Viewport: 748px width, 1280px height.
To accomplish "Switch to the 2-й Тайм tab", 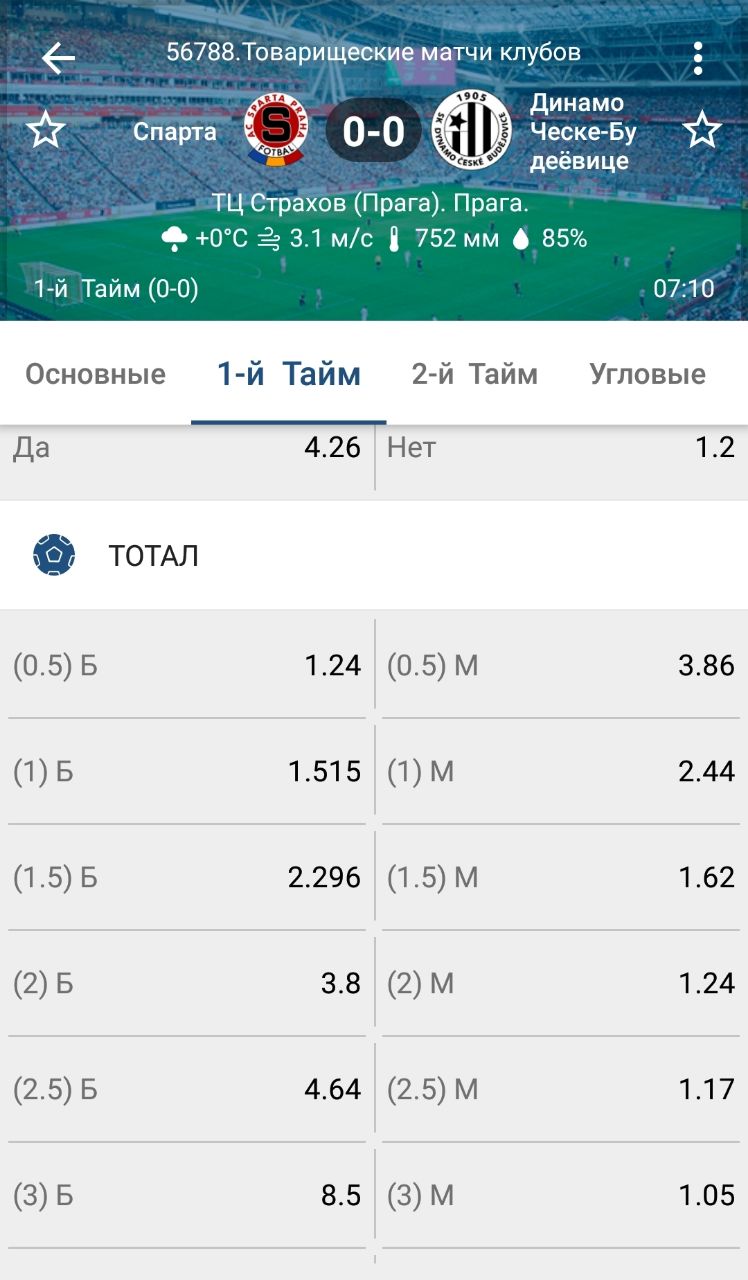I will coord(474,375).
